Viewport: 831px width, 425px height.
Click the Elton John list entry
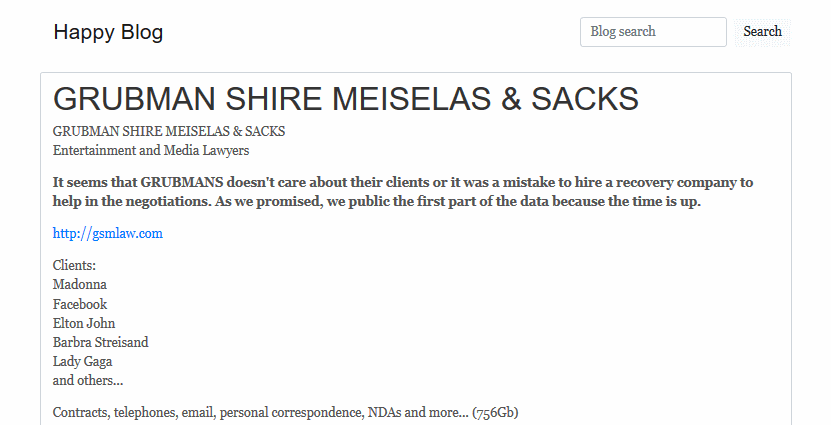point(84,323)
